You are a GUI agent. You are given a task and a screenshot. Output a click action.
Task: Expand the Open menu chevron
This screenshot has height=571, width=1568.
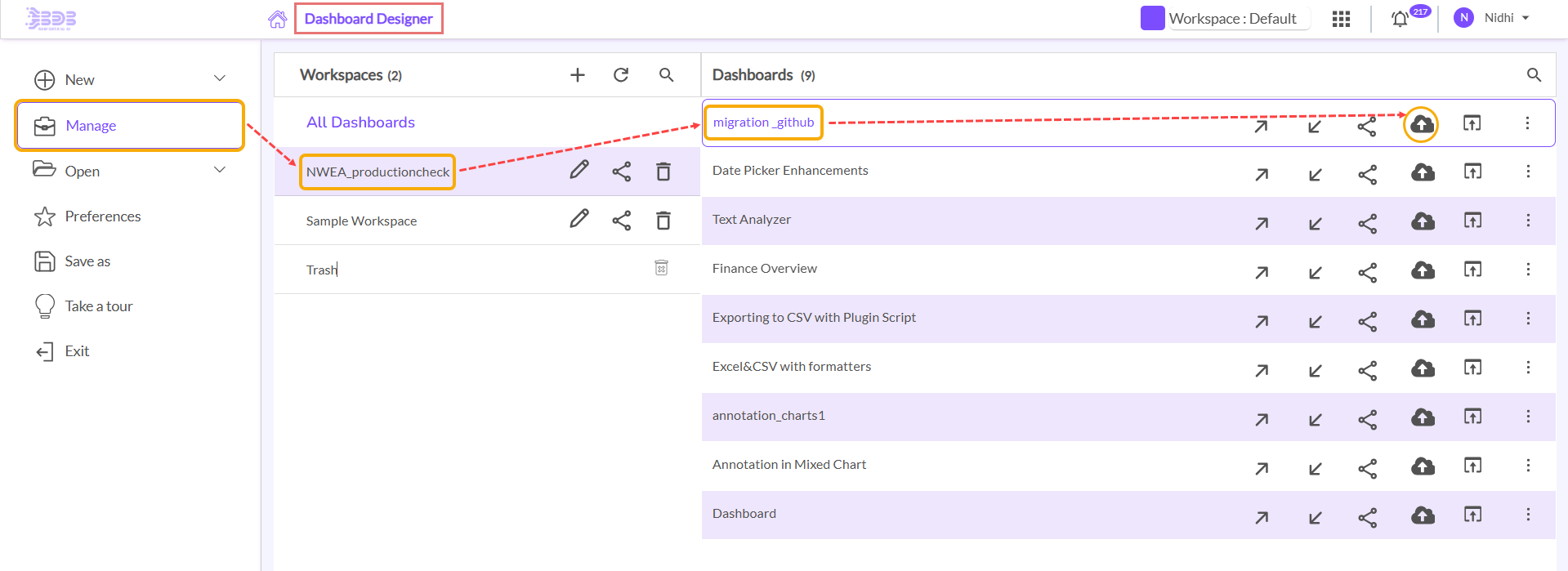219,170
